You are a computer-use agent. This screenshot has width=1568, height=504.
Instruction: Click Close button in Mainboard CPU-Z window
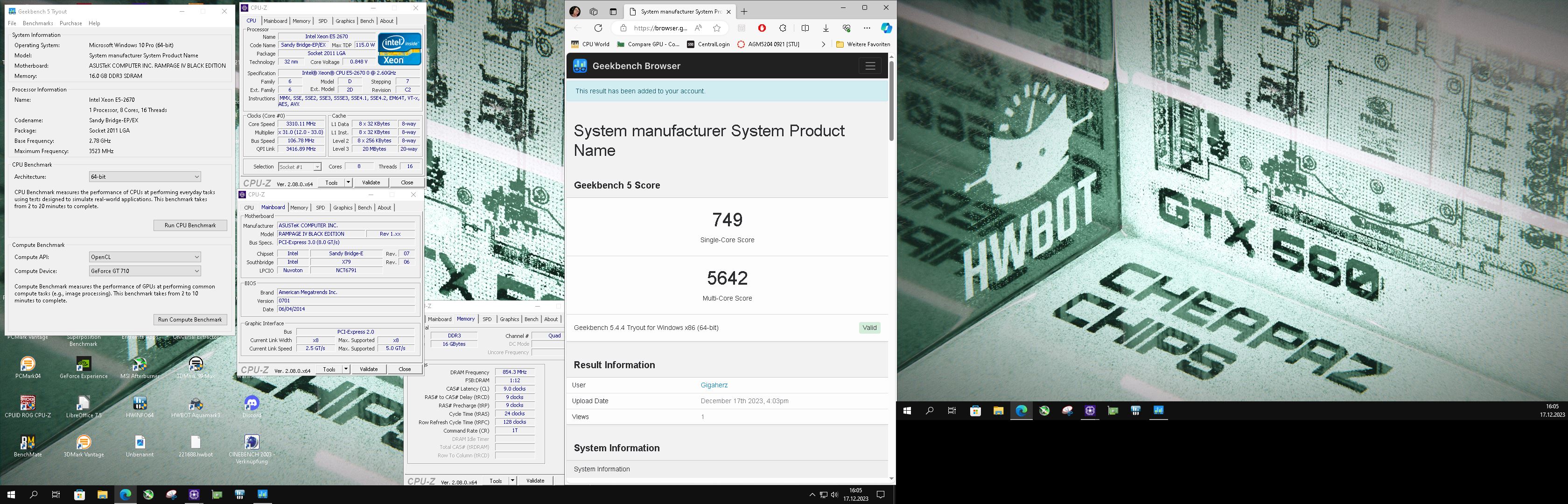(x=405, y=369)
